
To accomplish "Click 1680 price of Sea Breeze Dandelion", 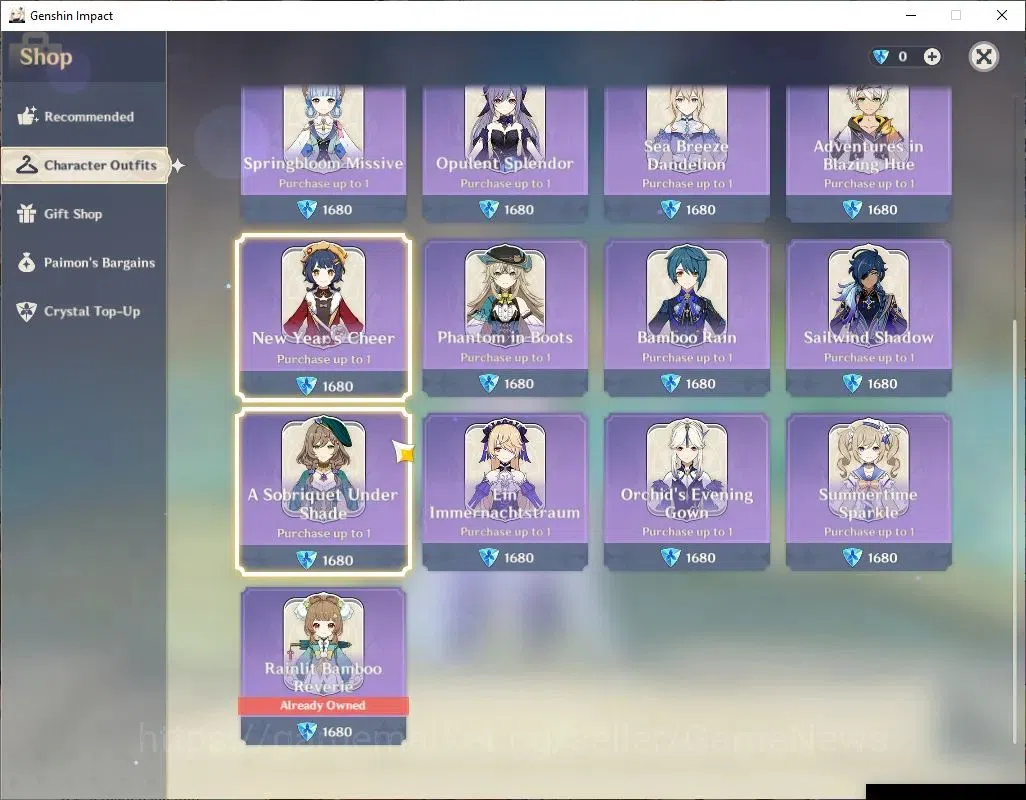I will pos(700,210).
